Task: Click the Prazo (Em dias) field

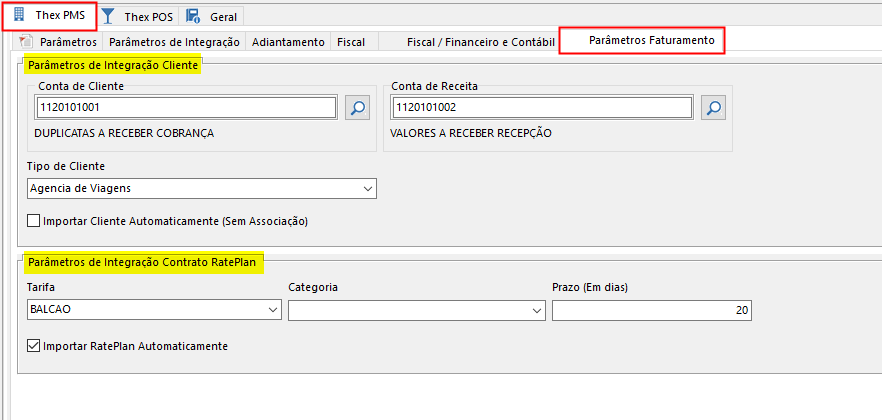Action: [x=652, y=311]
